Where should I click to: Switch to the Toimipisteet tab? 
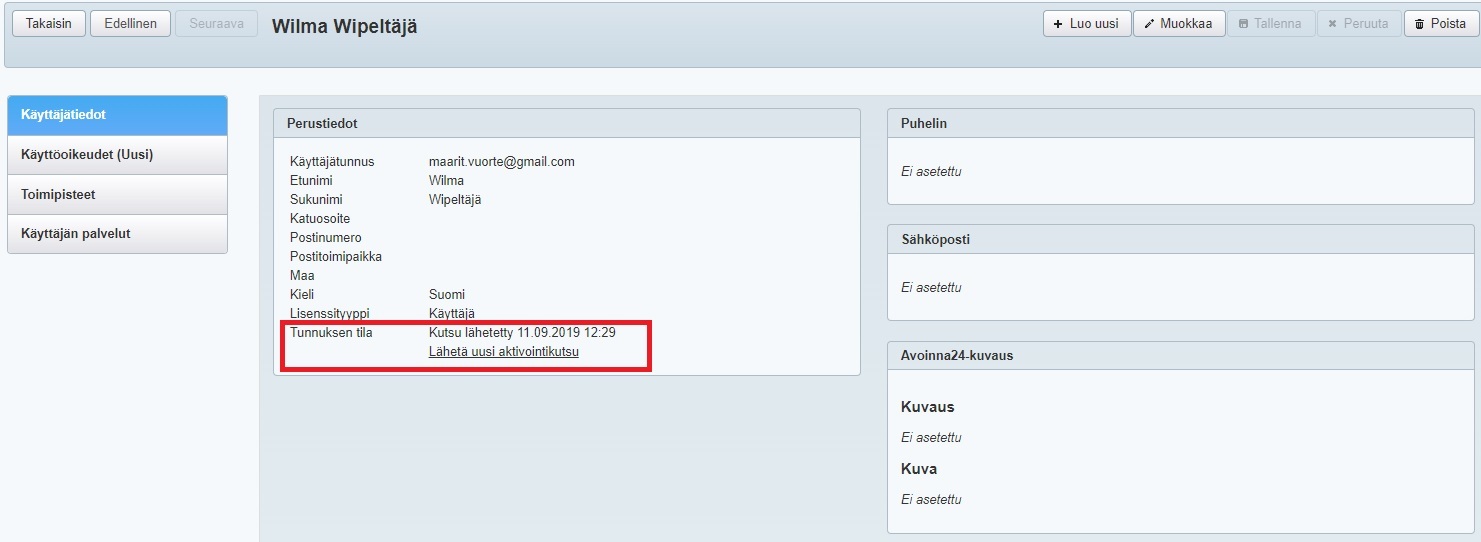point(117,194)
